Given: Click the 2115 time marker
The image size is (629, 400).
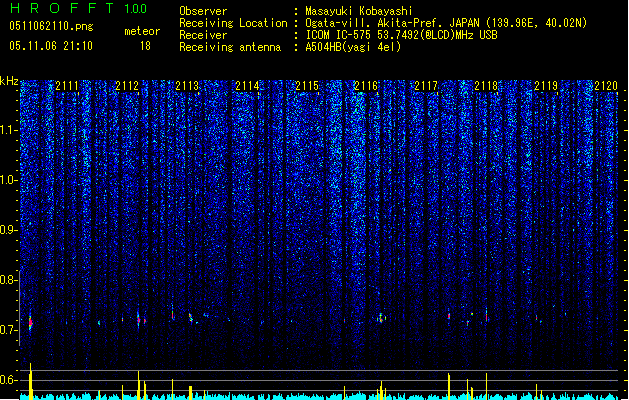Looking at the screenshot, I should 307,86.
